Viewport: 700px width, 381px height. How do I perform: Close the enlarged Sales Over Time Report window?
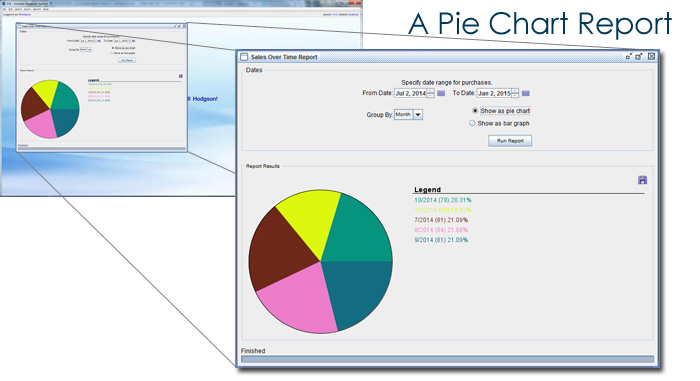tap(651, 56)
